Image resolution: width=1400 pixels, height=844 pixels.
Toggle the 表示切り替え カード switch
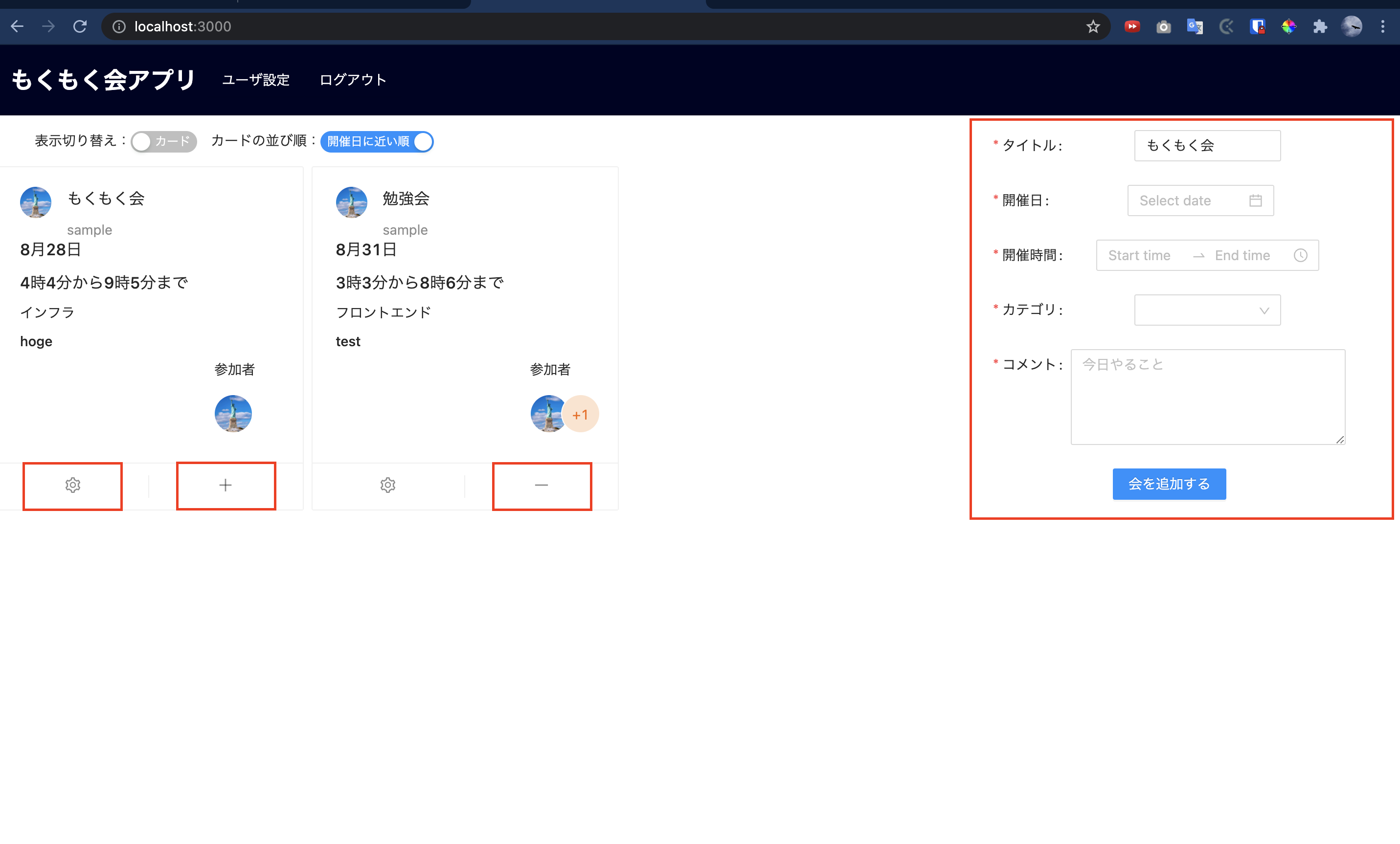pyautogui.click(x=164, y=141)
